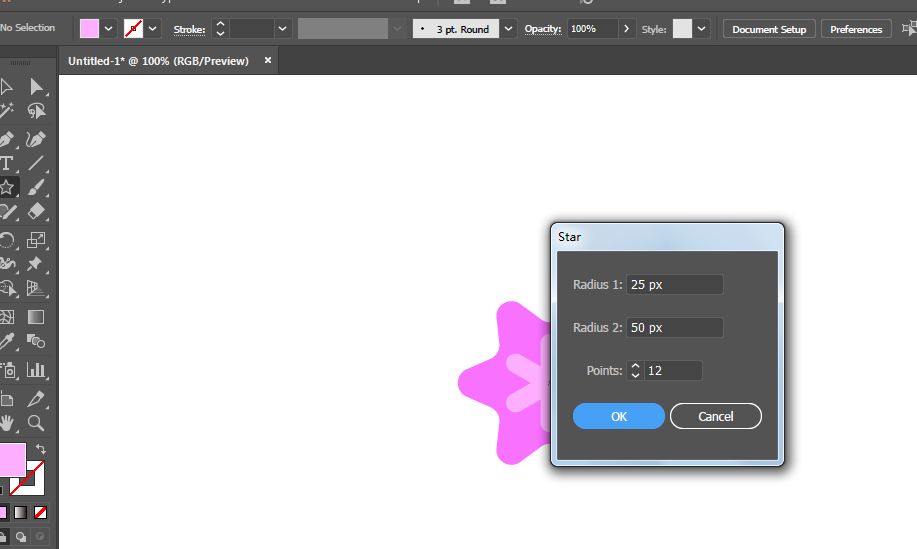
Task: Click the Points stepper arrows
Action: coord(635,371)
